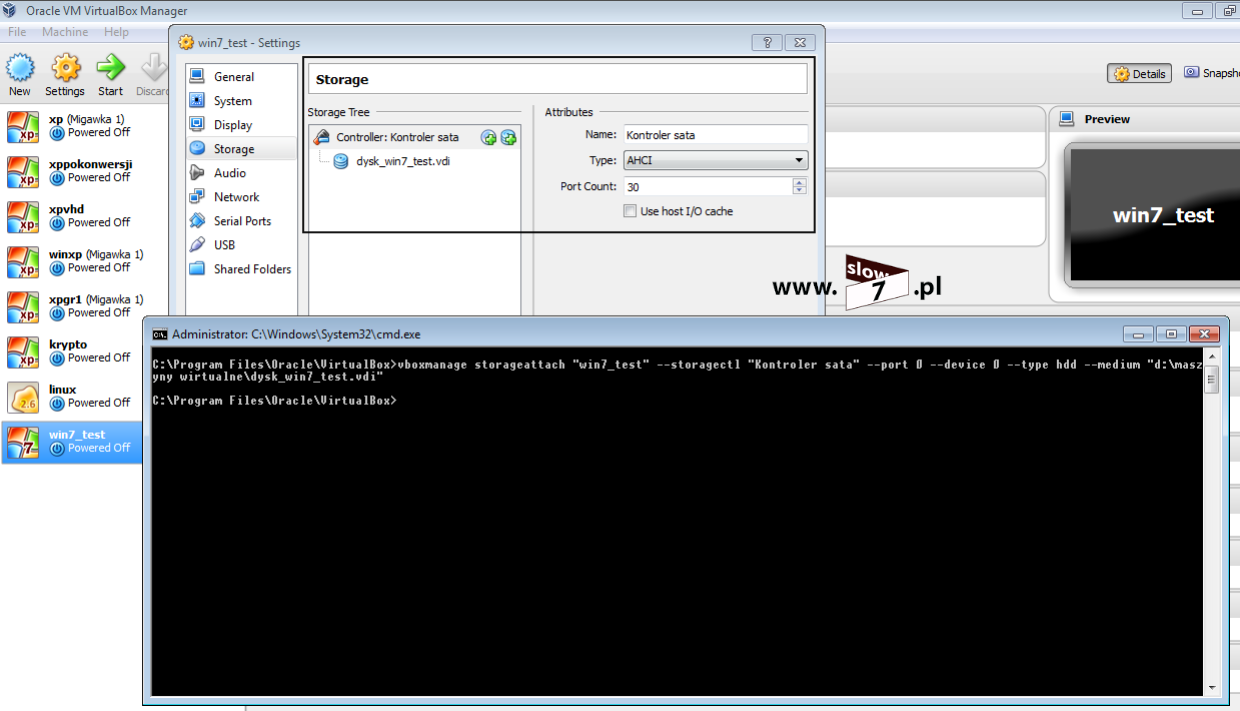The image size is (1240, 711).
Task: Click the Settings dialog help question button
Action: [767, 42]
